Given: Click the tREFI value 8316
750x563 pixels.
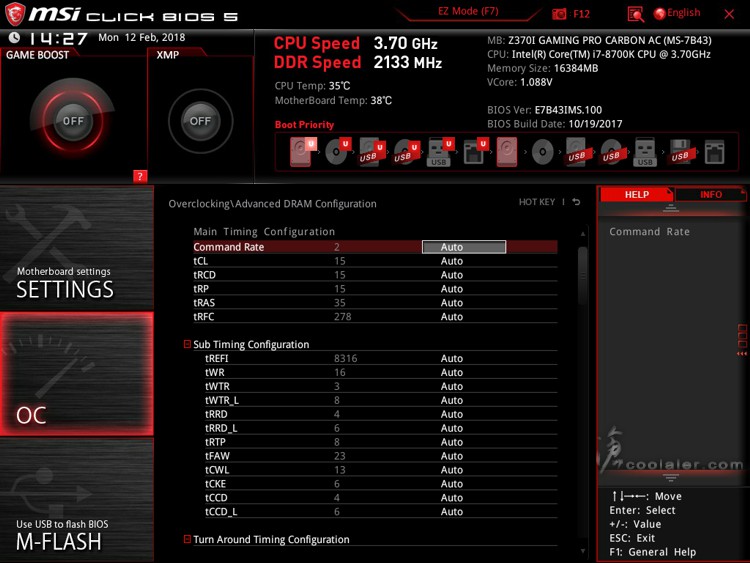Looking at the screenshot, I should (x=345, y=358).
